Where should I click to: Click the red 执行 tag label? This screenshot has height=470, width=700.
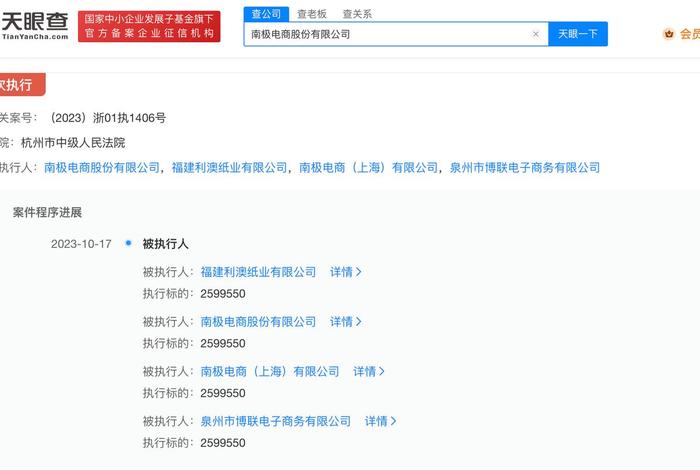[21, 84]
